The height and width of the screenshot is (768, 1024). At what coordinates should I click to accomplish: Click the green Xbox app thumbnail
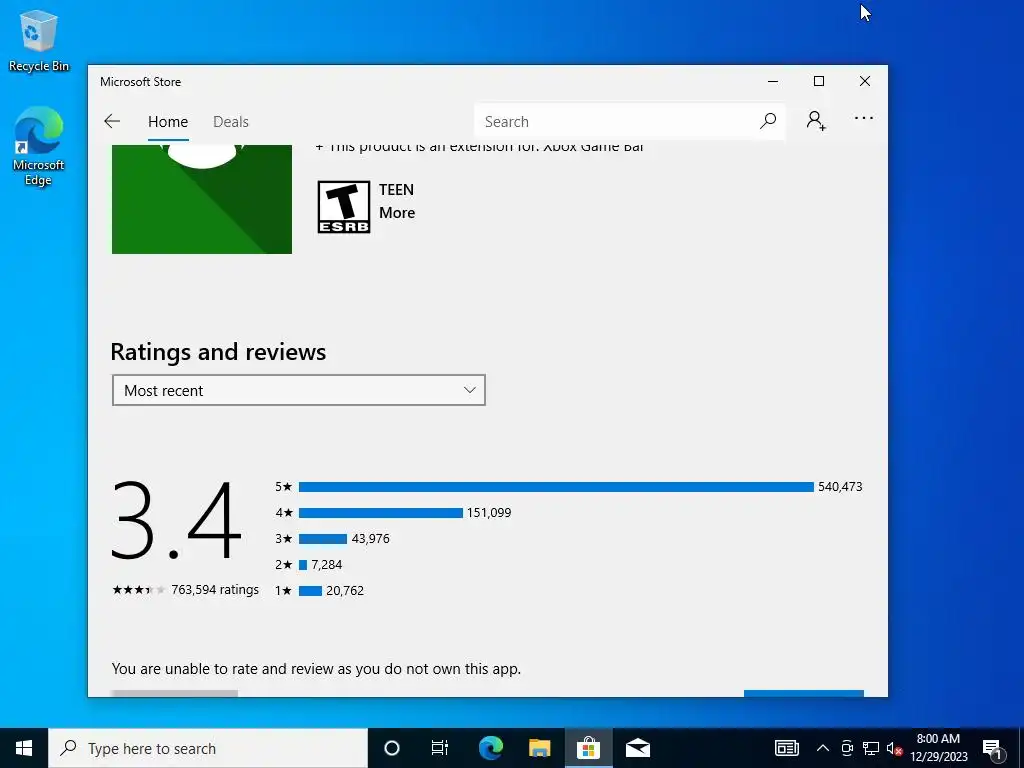[x=202, y=199]
